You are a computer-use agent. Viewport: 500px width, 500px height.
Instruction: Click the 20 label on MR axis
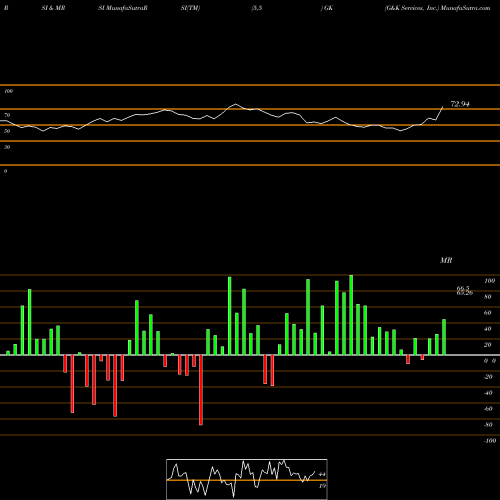488,345
